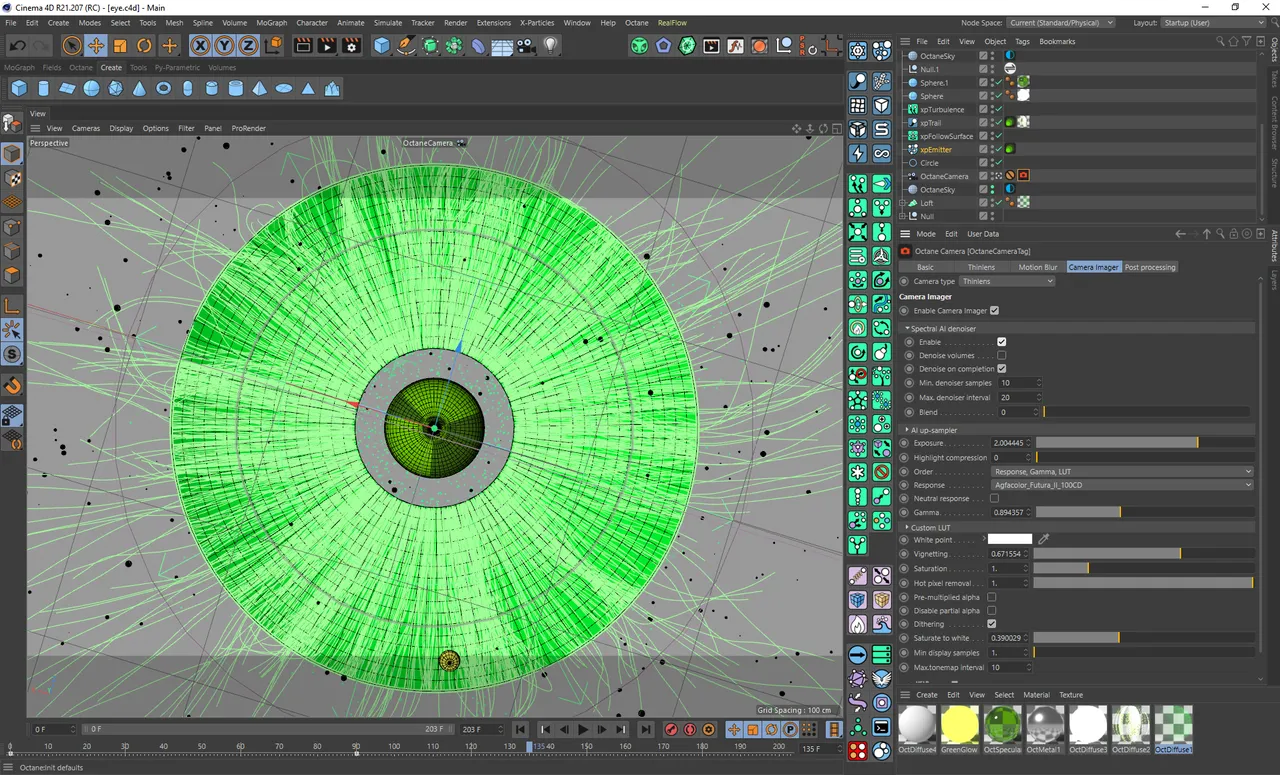The height and width of the screenshot is (775, 1280).
Task: Click the Spline Pen tool icon
Action: 406,45
